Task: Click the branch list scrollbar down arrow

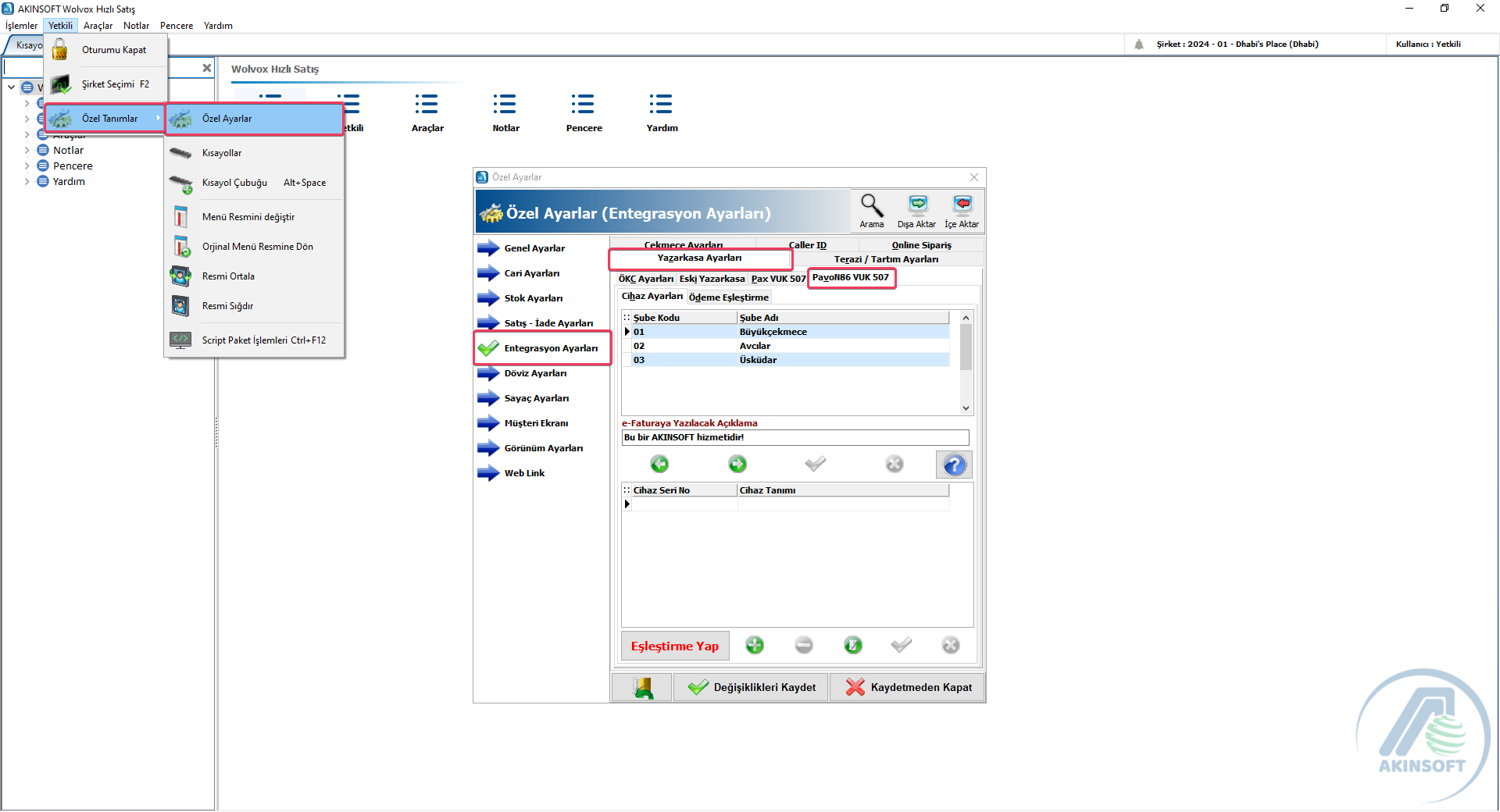Action: [966, 408]
